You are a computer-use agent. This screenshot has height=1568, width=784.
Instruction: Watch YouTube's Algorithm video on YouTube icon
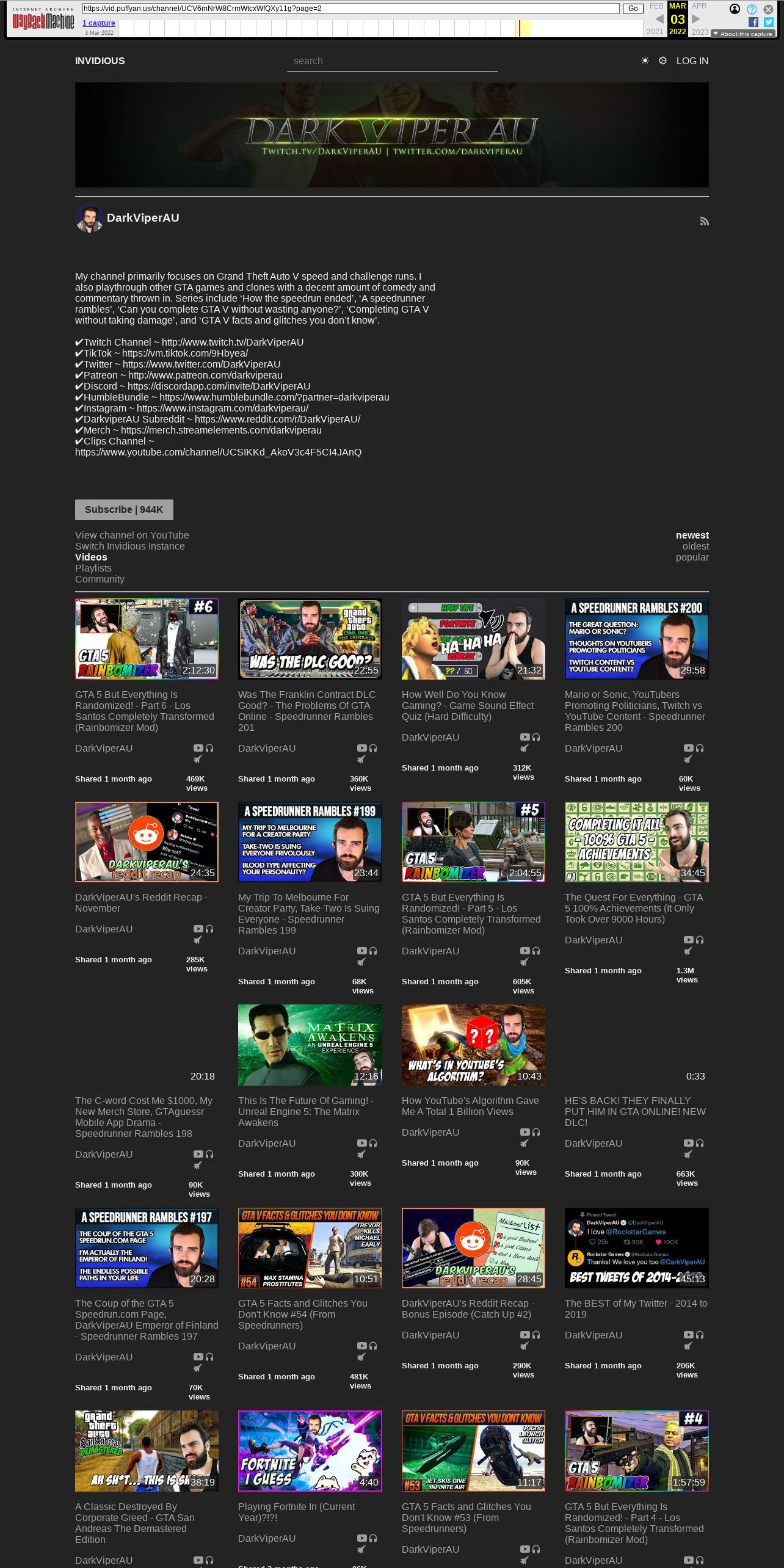tap(524, 1132)
